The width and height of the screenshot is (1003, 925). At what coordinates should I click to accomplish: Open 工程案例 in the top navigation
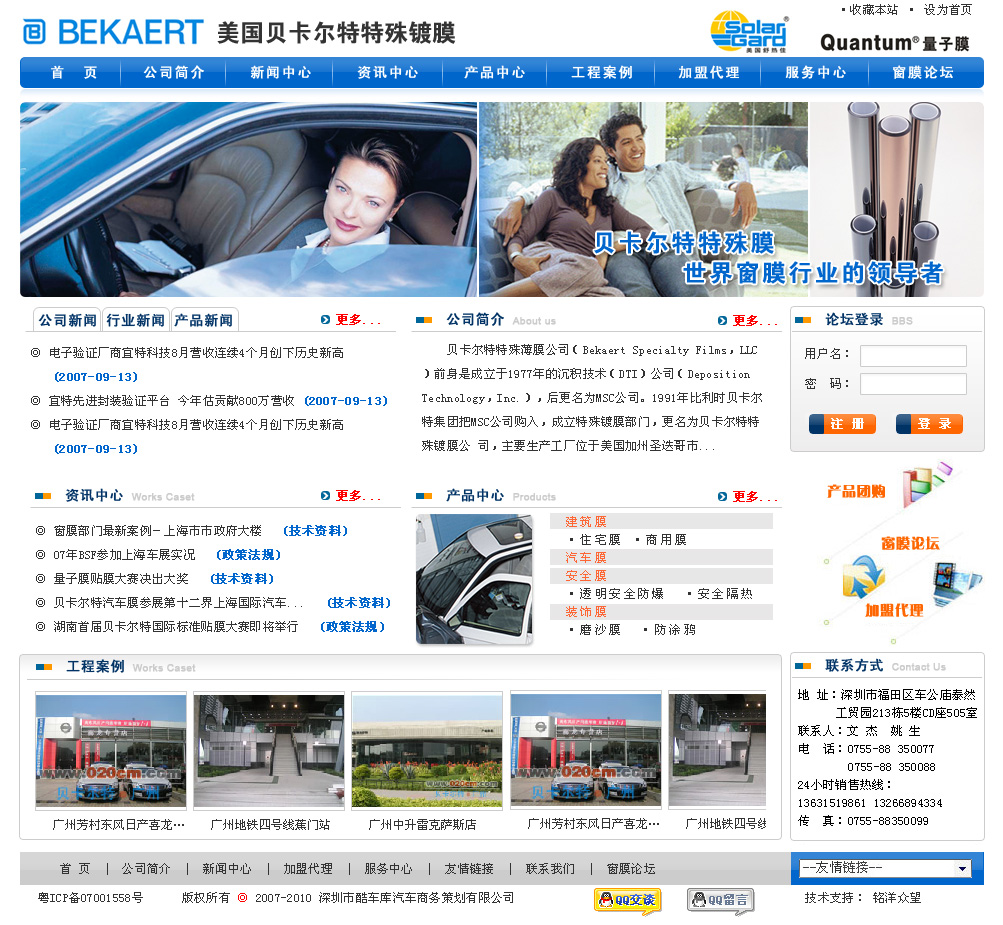(x=601, y=72)
